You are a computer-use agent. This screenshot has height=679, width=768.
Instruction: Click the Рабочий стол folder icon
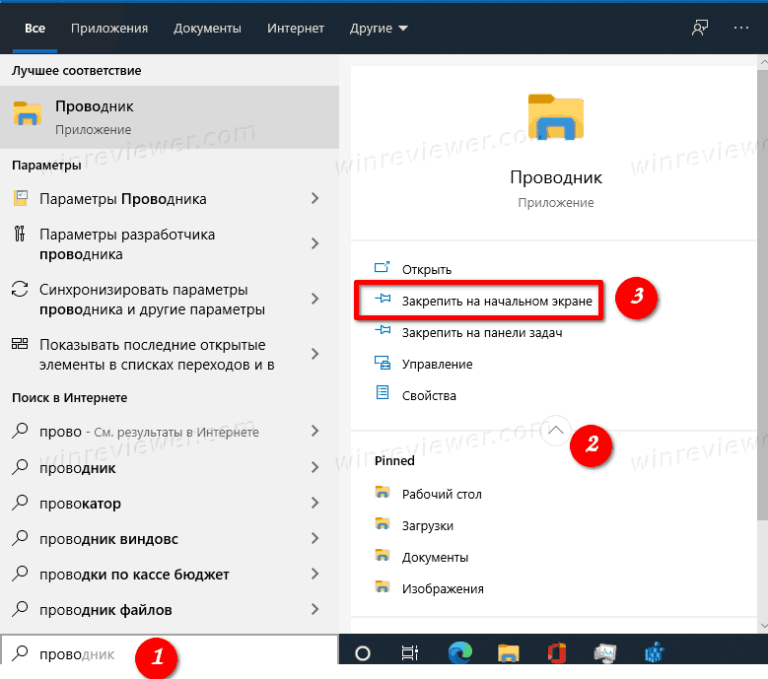[382, 492]
